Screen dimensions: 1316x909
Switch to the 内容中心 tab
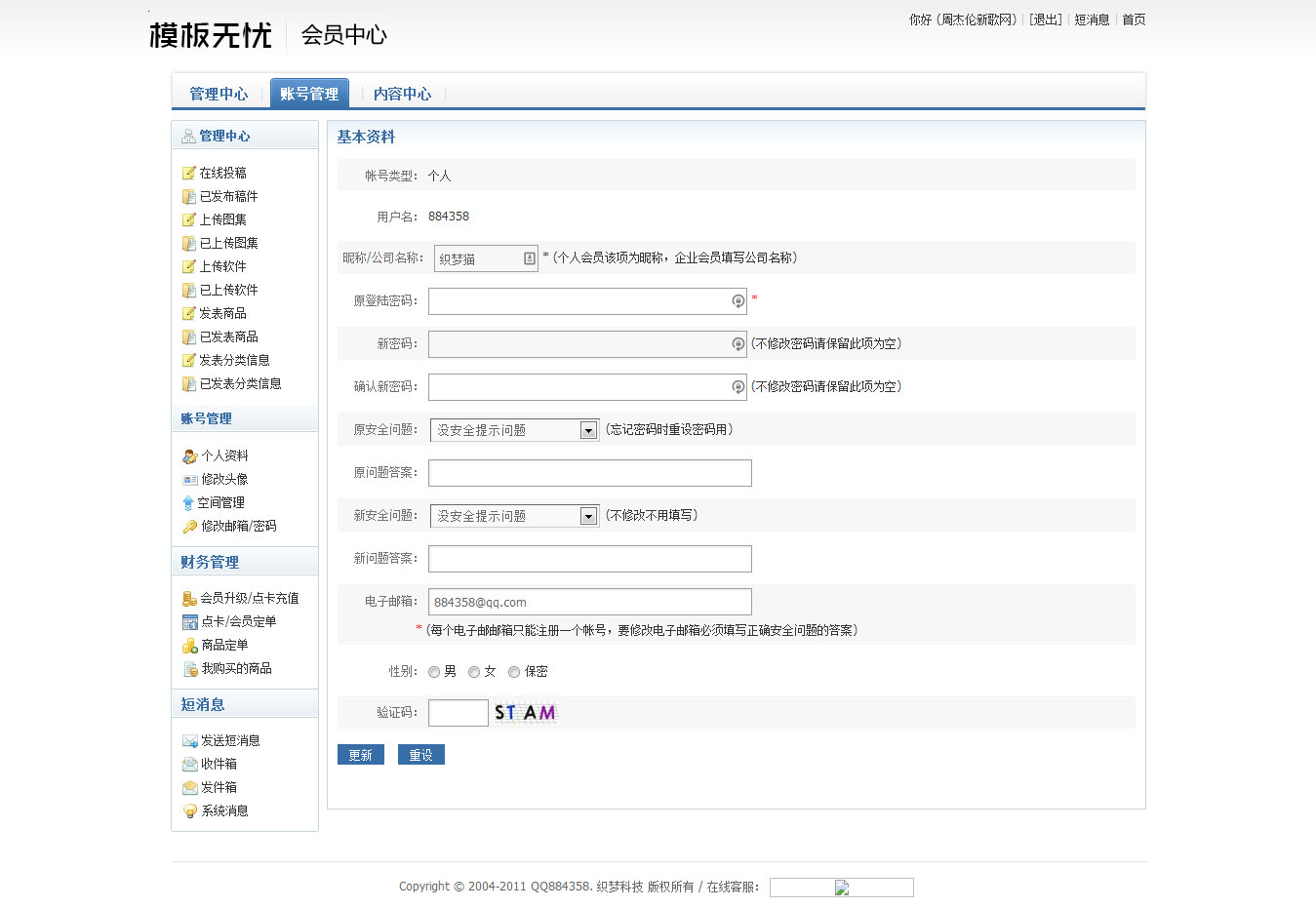402,94
